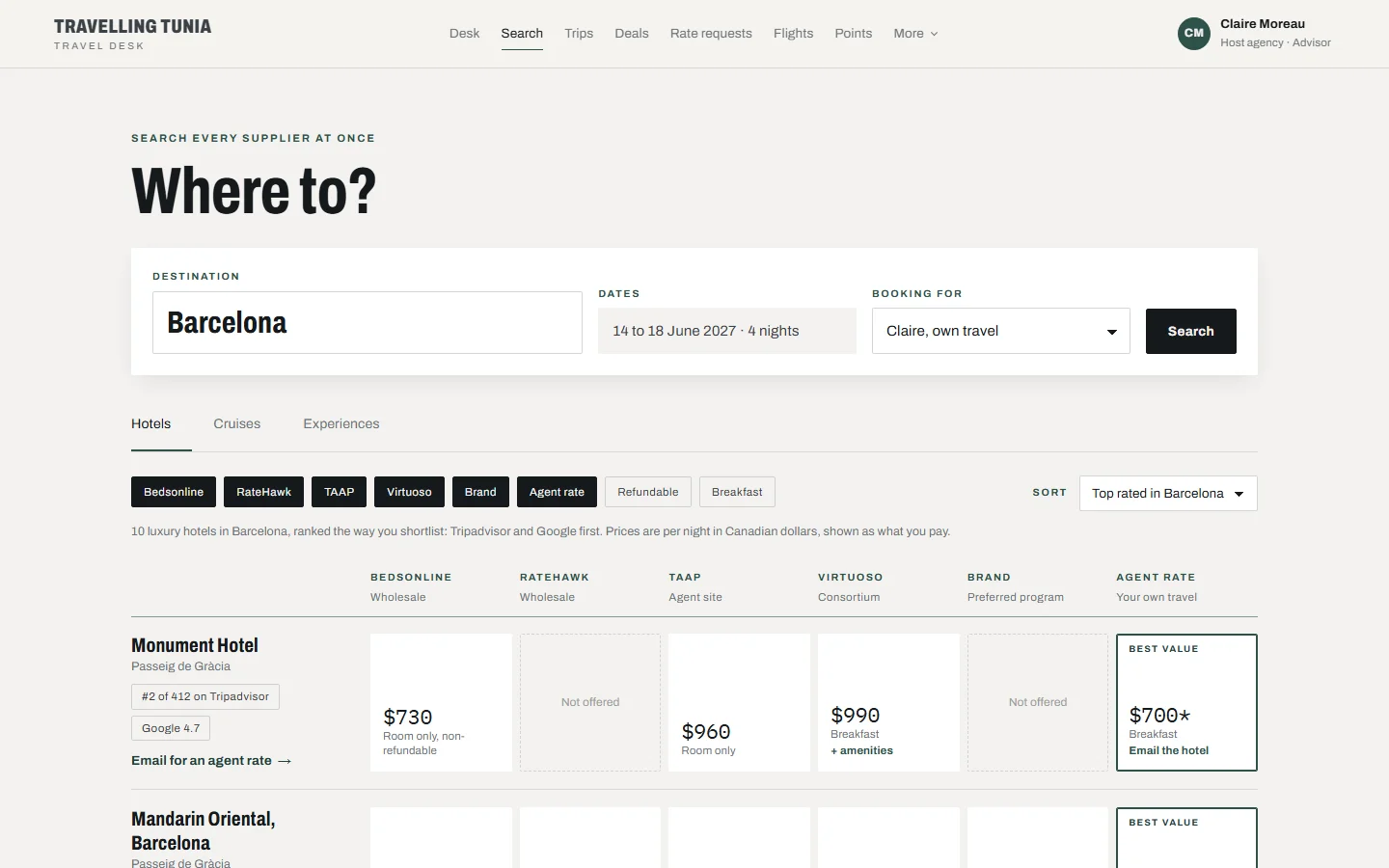The width and height of the screenshot is (1389, 868).
Task: Toggle the RateHawk supplier filter
Action: tap(263, 492)
